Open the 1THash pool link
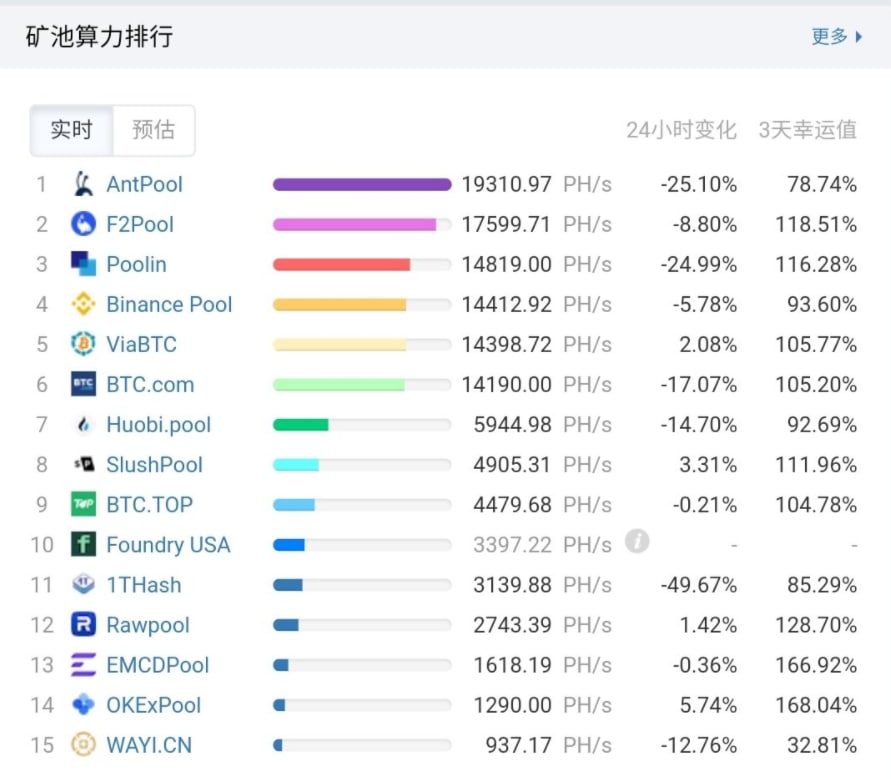The image size is (891, 779). point(144,585)
